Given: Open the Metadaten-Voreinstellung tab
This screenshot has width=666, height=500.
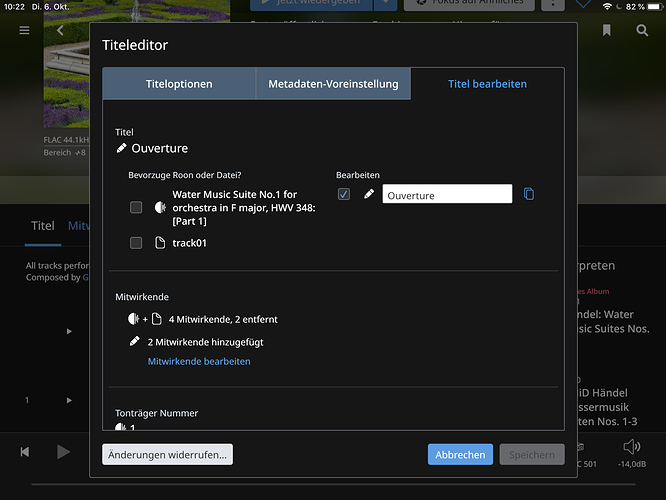Looking at the screenshot, I should [x=333, y=84].
